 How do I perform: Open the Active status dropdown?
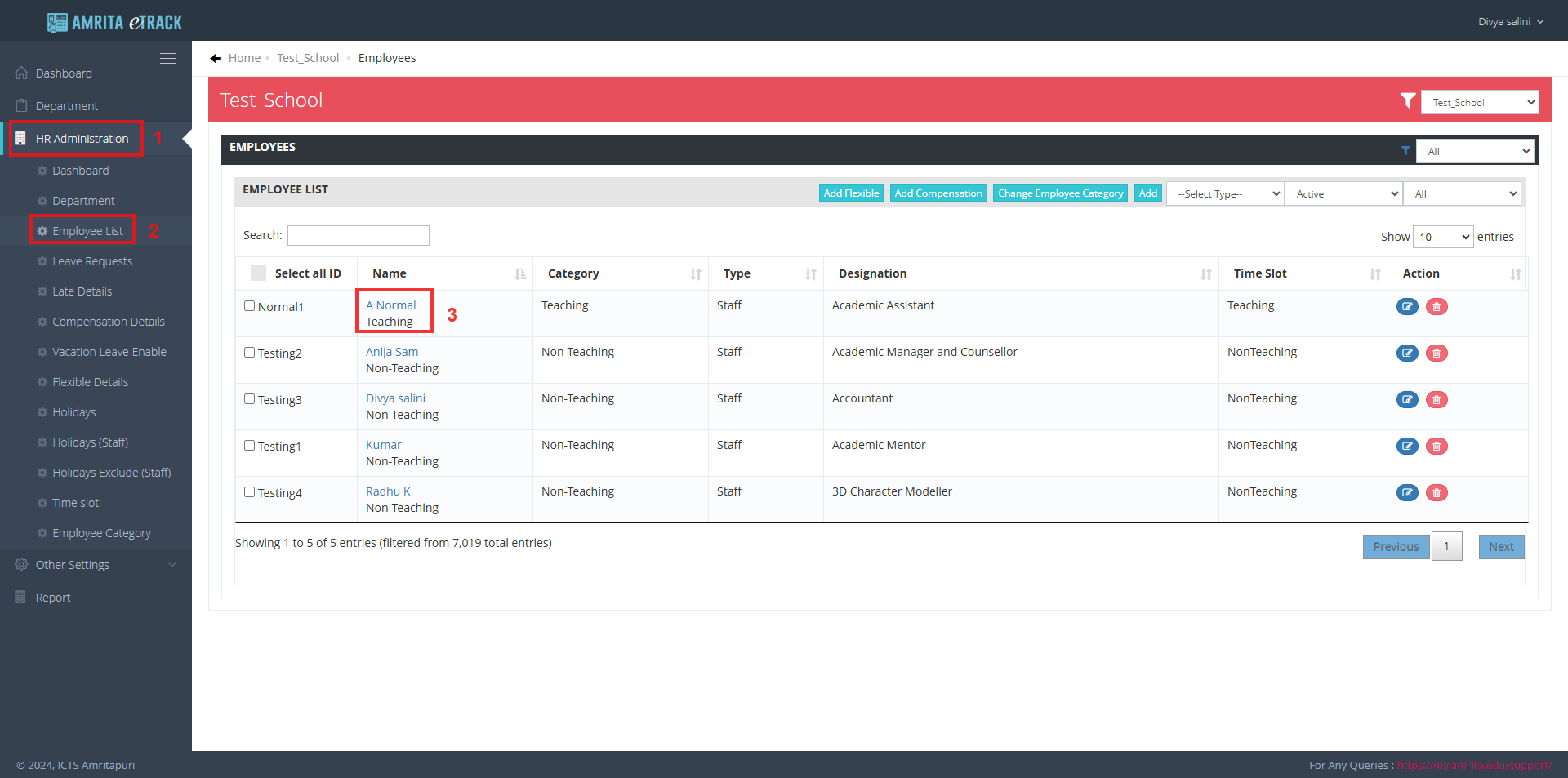coord(1343,194)
